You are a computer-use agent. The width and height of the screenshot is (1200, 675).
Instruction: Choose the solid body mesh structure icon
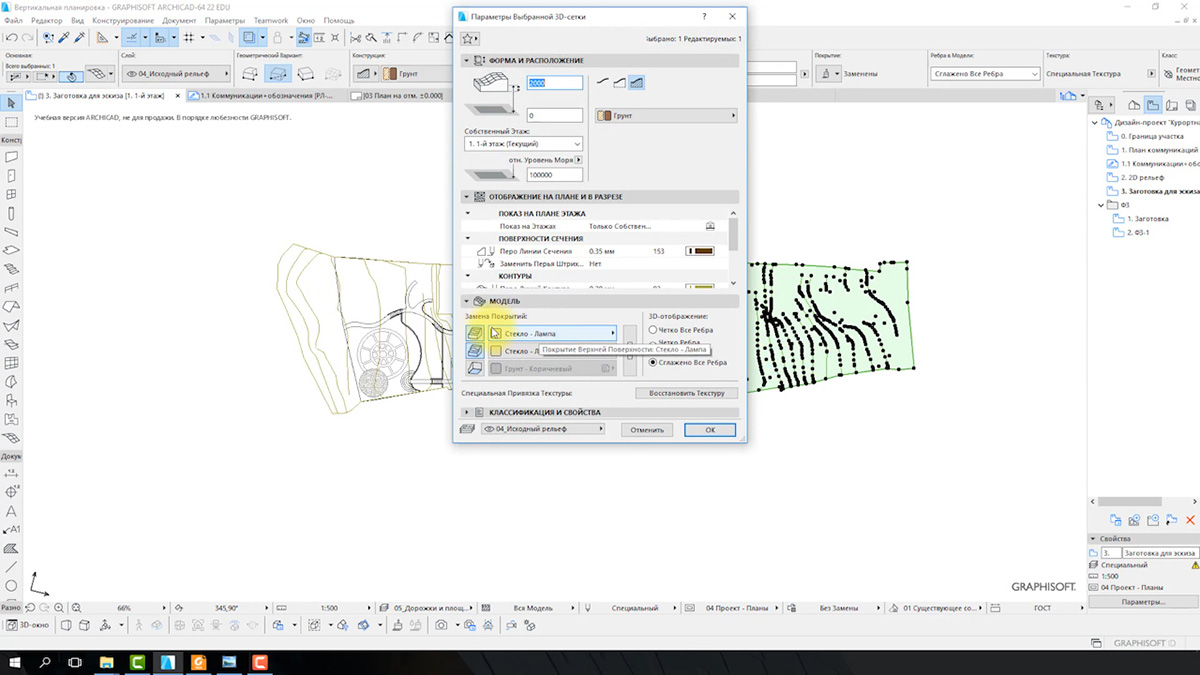(637, 83)
